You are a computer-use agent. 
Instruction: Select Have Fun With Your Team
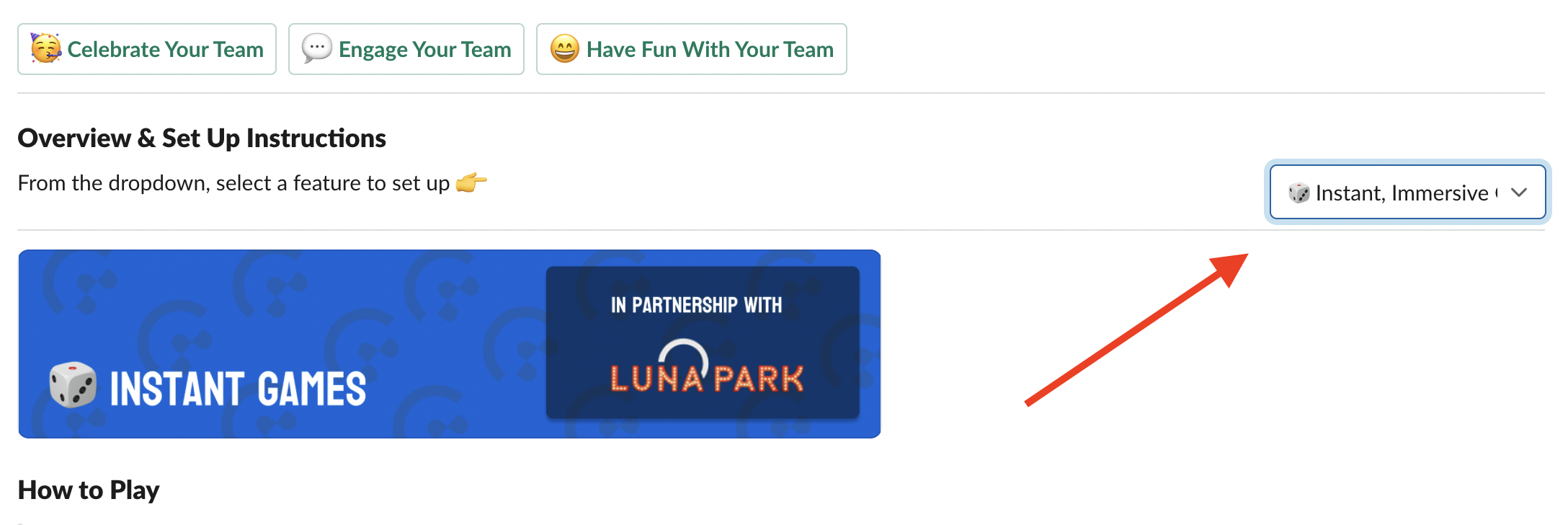pyautogui.click(x=692, y=49)
